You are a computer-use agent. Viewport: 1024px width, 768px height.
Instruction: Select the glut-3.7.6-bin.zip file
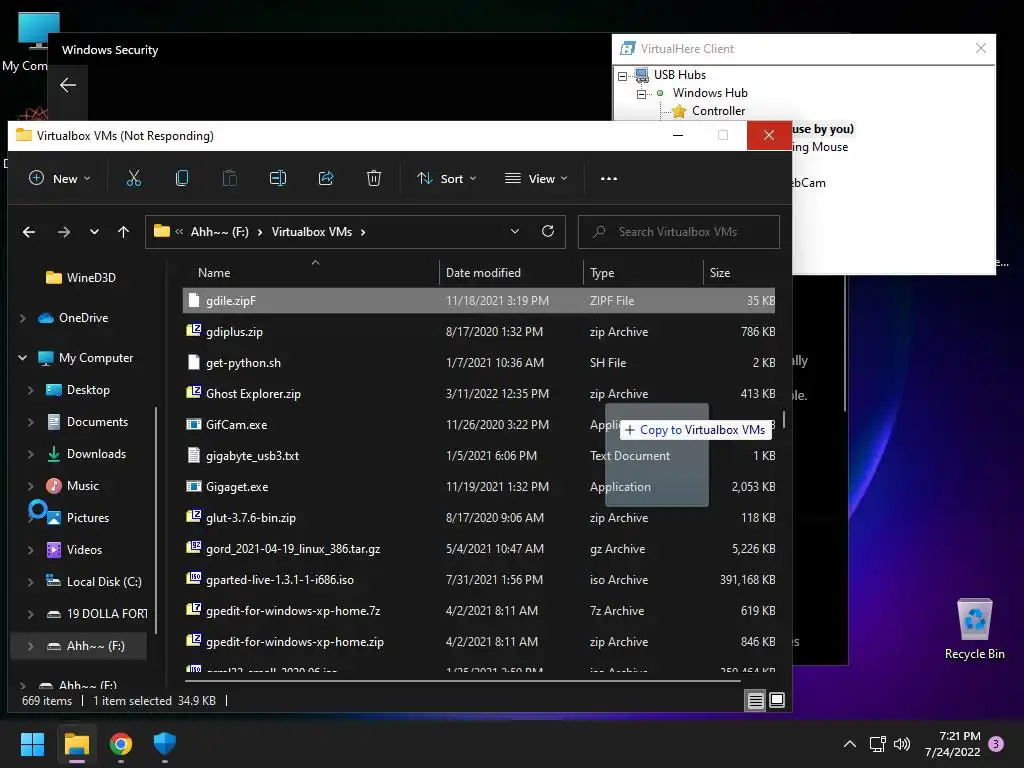[x=479, y=518]
